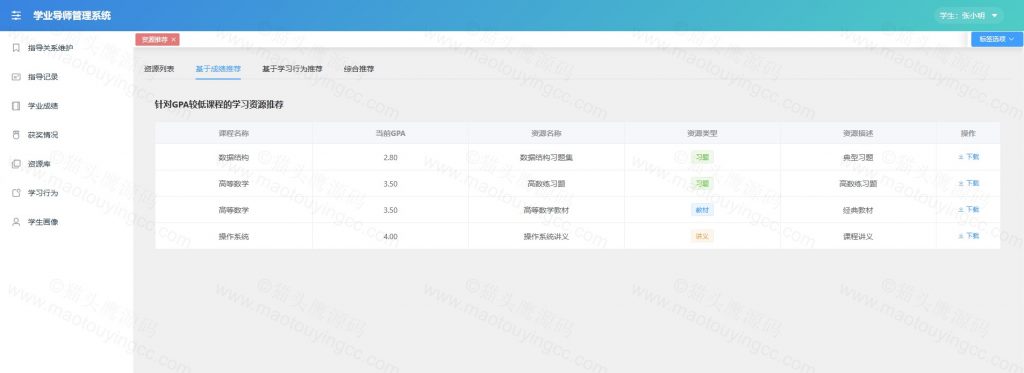Click the 学业导师管理系统 title

(x=72, y=16)
